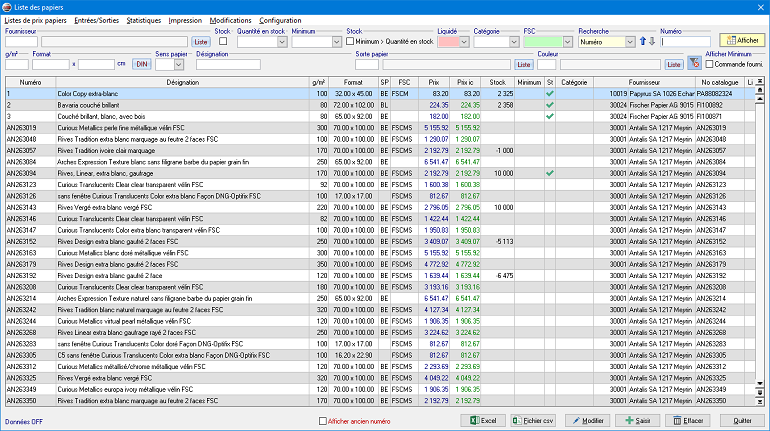Enable Afficher ancien numéro checkbox
Image resolution: width=770 pixels, height=431 pixels.
(323, 421)
